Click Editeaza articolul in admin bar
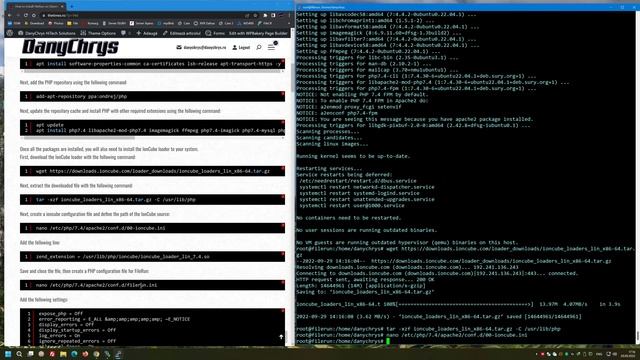The image size is (640, 360). 182,33
